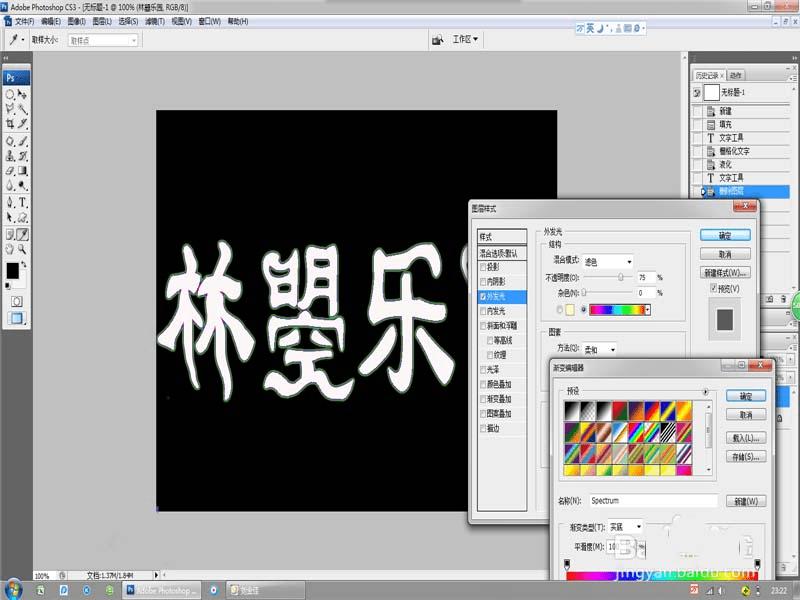This screenshot has height=600, width=800.
Task: Select the Hand tool
Action: coord(10,249)
